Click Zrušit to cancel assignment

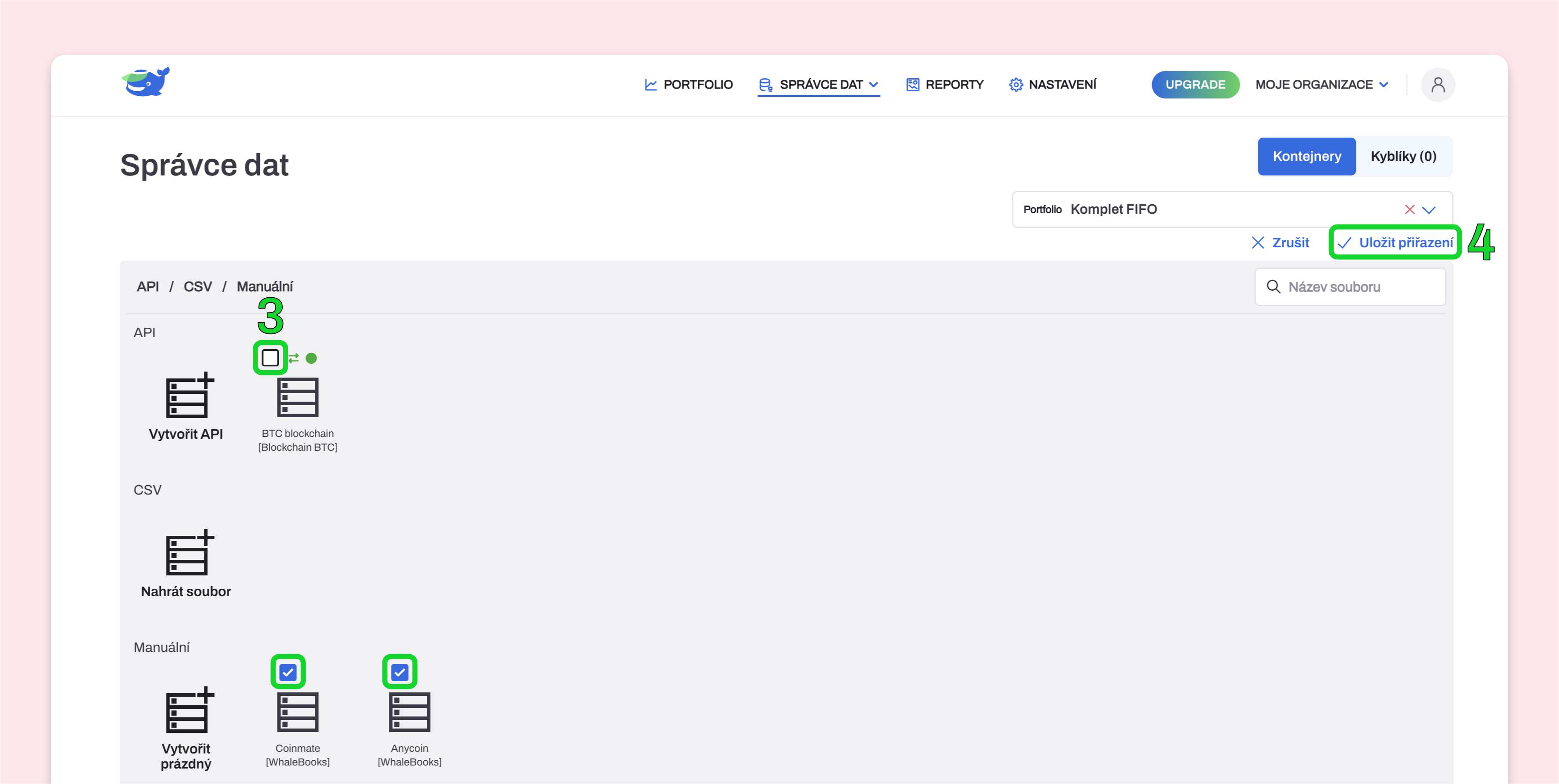(x=1280, y=243)
